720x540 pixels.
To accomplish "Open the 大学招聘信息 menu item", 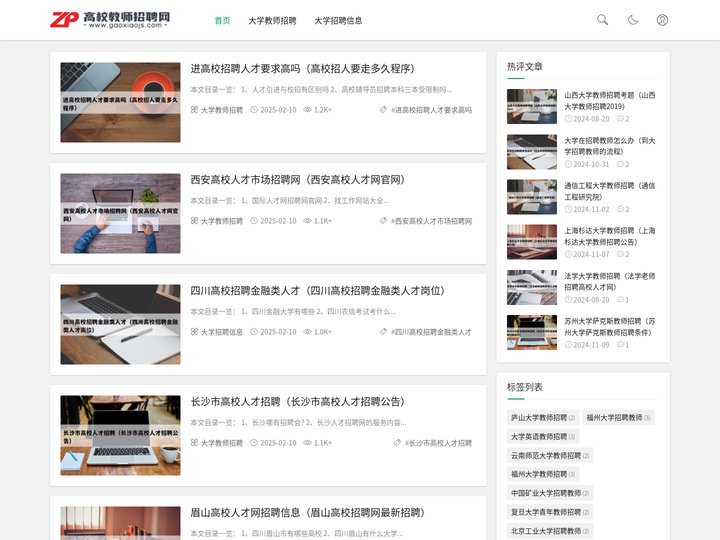I will (338, 21).
